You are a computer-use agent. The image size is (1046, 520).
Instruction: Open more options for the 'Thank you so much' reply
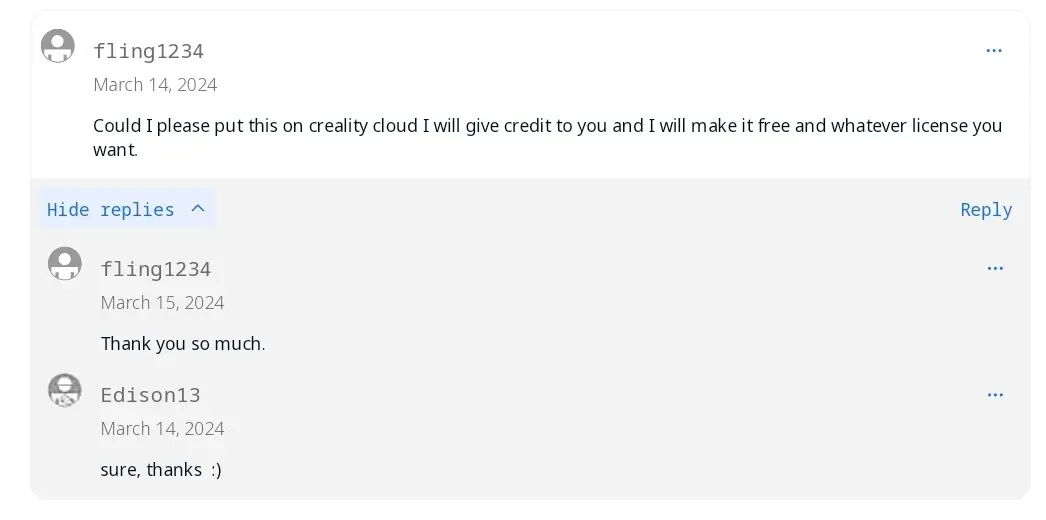click(995, 269)
